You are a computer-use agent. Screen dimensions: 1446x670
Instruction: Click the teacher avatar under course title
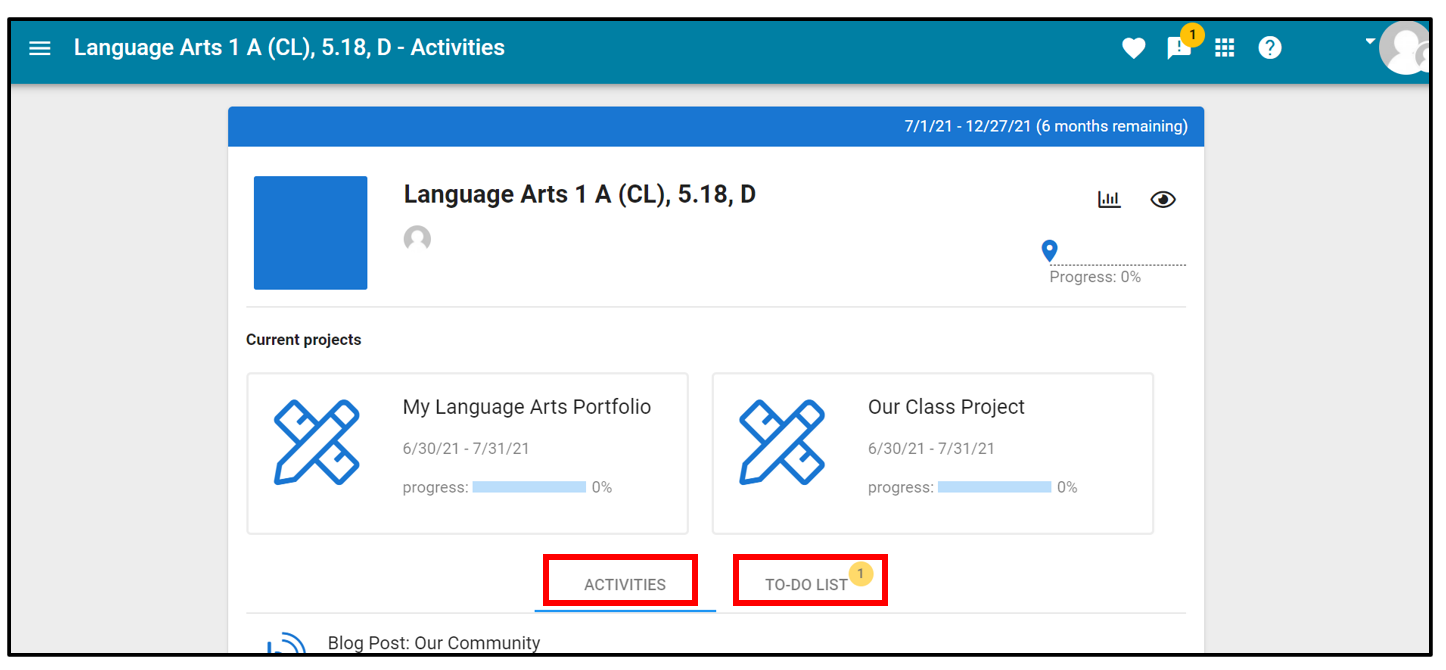[x=417, y=239]
